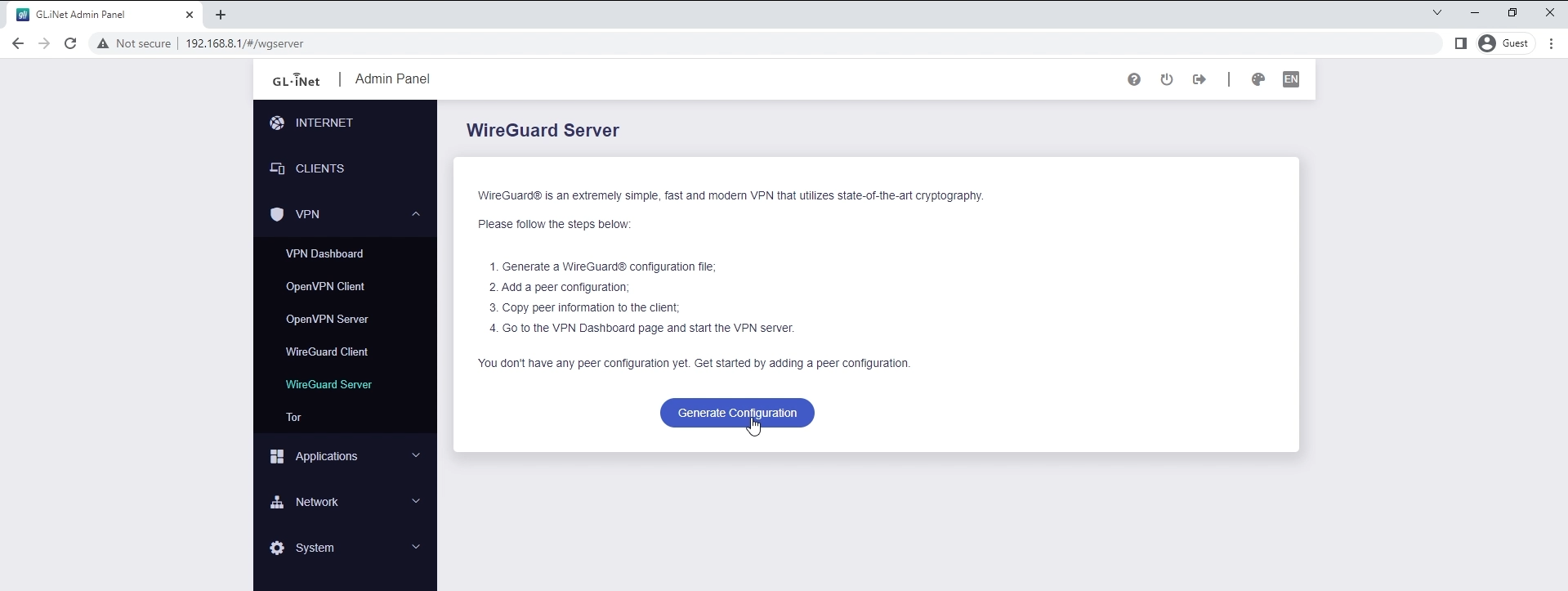
Task: Change language via EN icon
Action: coord(1291,79)
